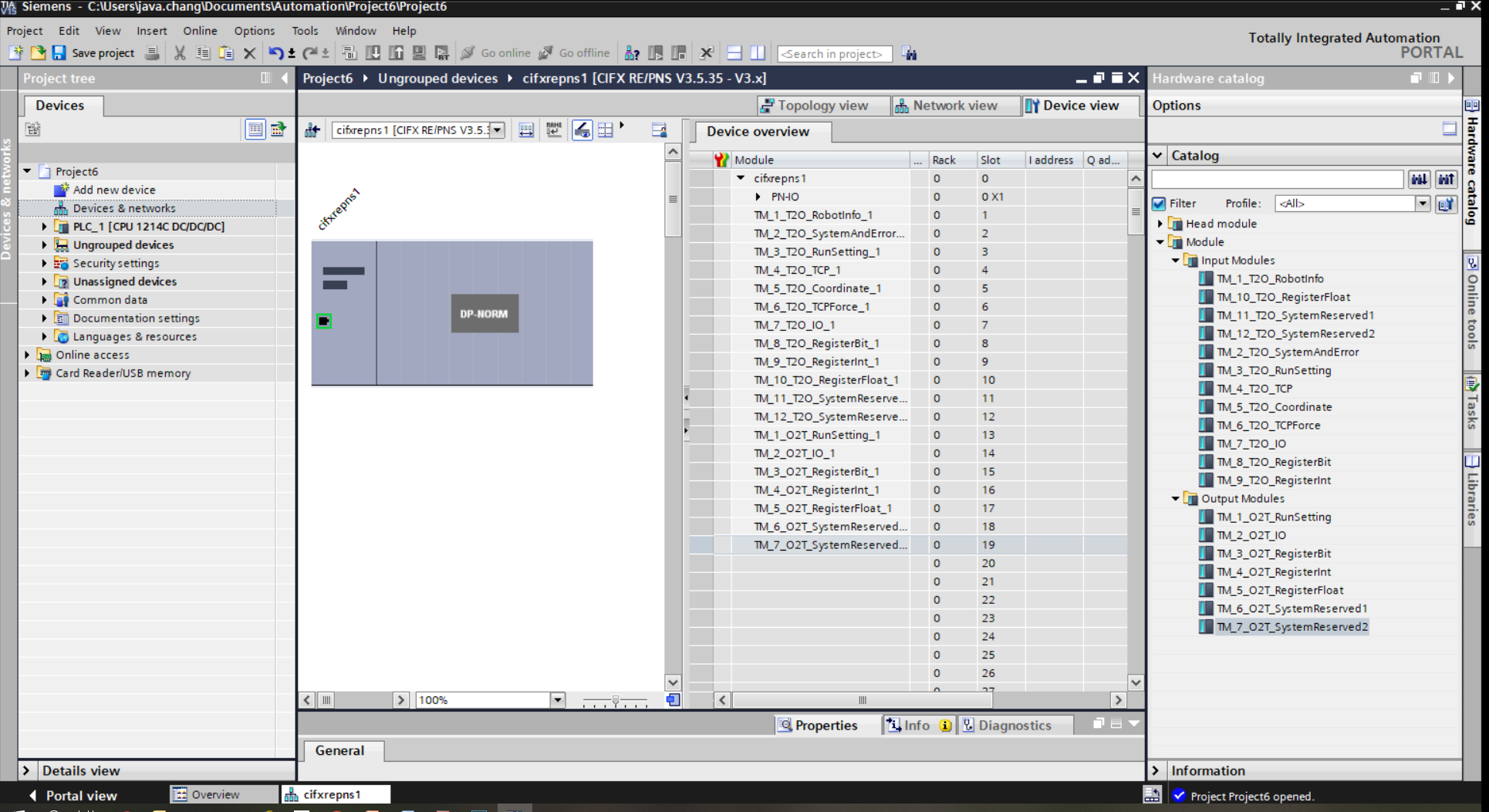Open the Tools menu
1489x812 pixels.
pyautogui.click(x=305, y=31)
